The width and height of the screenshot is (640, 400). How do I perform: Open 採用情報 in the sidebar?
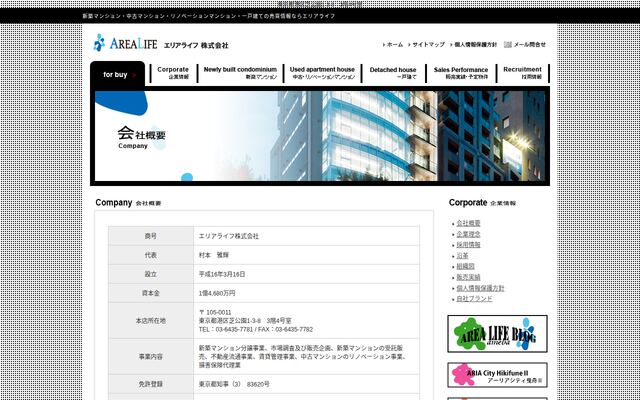click(x=468, y=245)
